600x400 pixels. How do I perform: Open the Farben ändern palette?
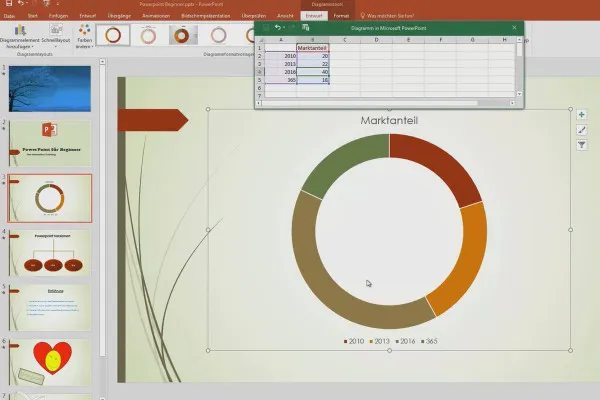pos(85,36)
